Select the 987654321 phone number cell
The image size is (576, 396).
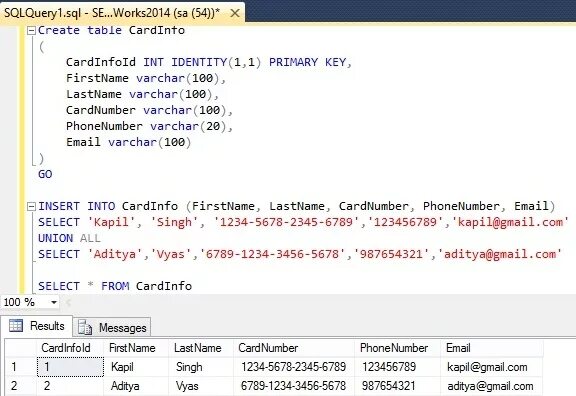[397, 386]
